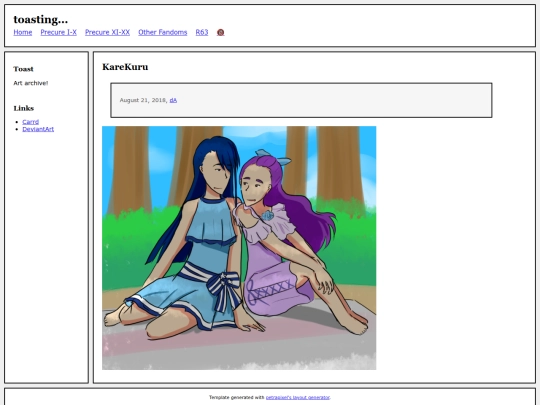Click the KareKuru artwork image
Image resolution: width=540 pixels, height=405 pixels.
pyautogui.click(x=239, y=248)
